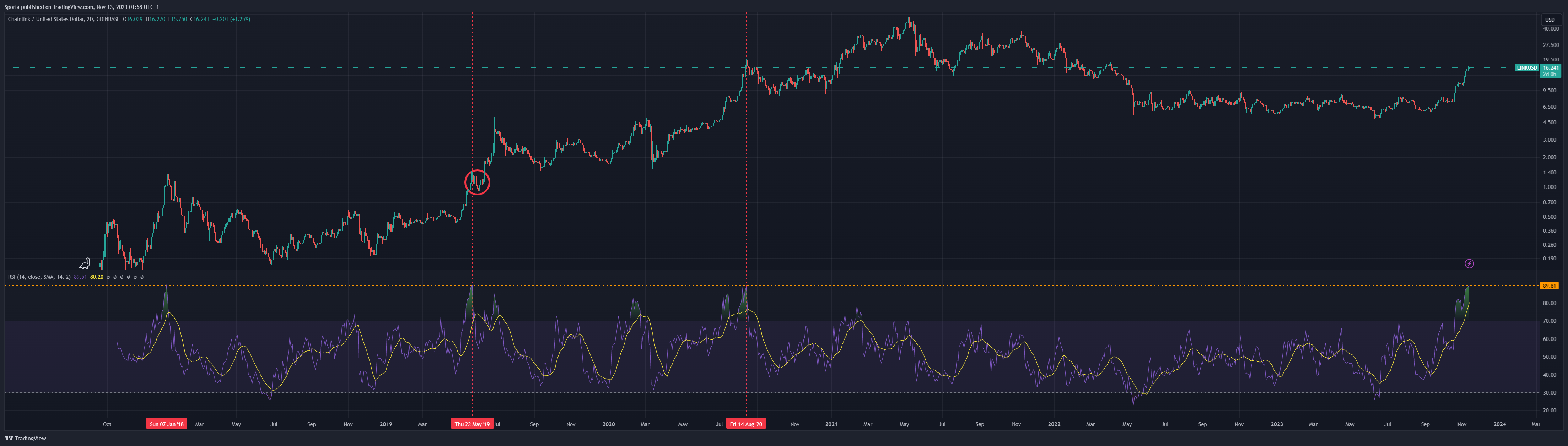The width and height of the screenshot is (1568, 446).
Task: Select the Fri 14 Aug '20 date marker
Action: 746,424
